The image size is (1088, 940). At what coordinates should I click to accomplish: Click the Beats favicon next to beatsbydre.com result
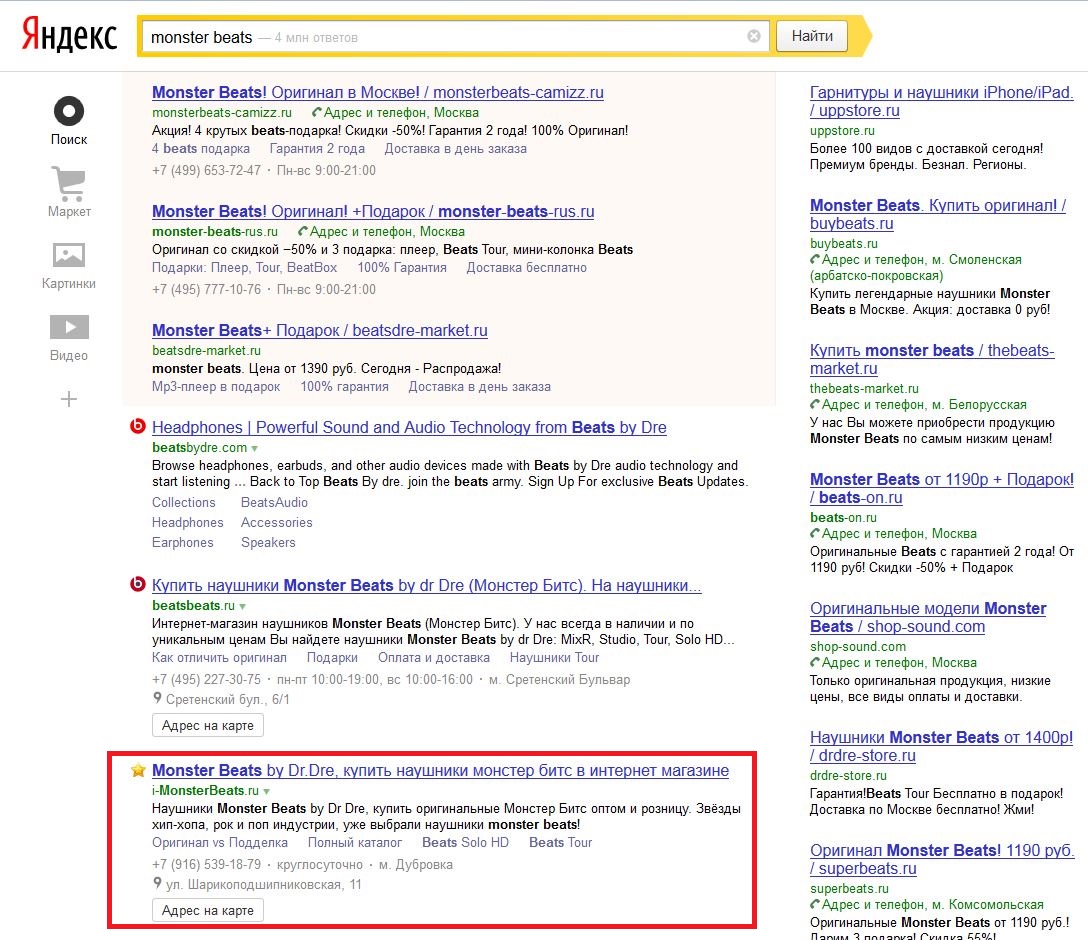pyautogui.click(x=138, y=426)
